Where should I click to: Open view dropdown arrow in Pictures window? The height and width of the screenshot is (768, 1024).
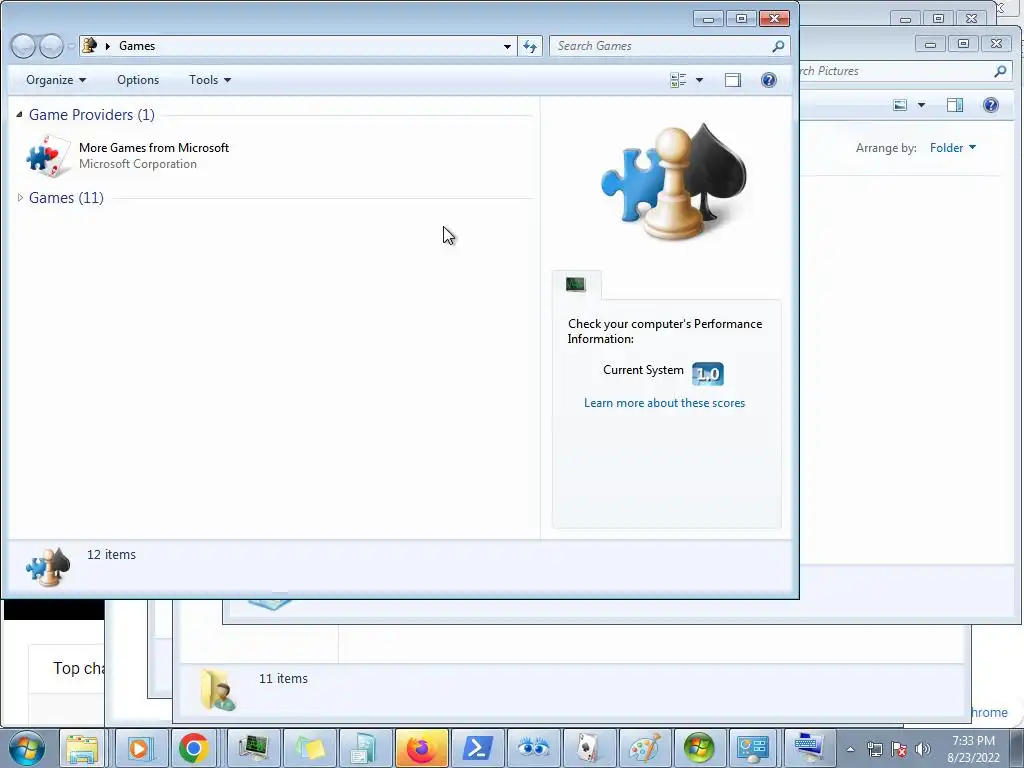pyautogui.click(x=921, y=105)
